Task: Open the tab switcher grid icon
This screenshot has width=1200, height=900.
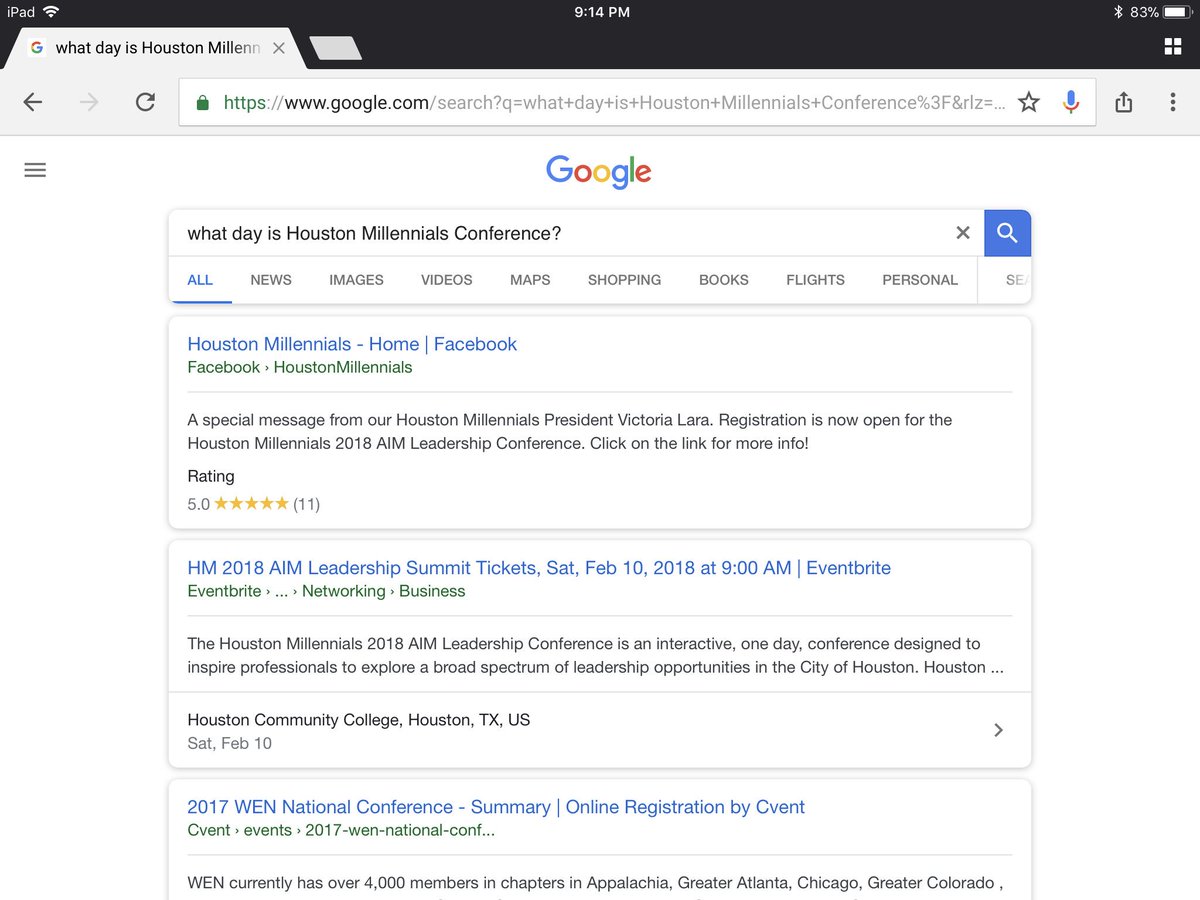Action: coord(1173,47)
